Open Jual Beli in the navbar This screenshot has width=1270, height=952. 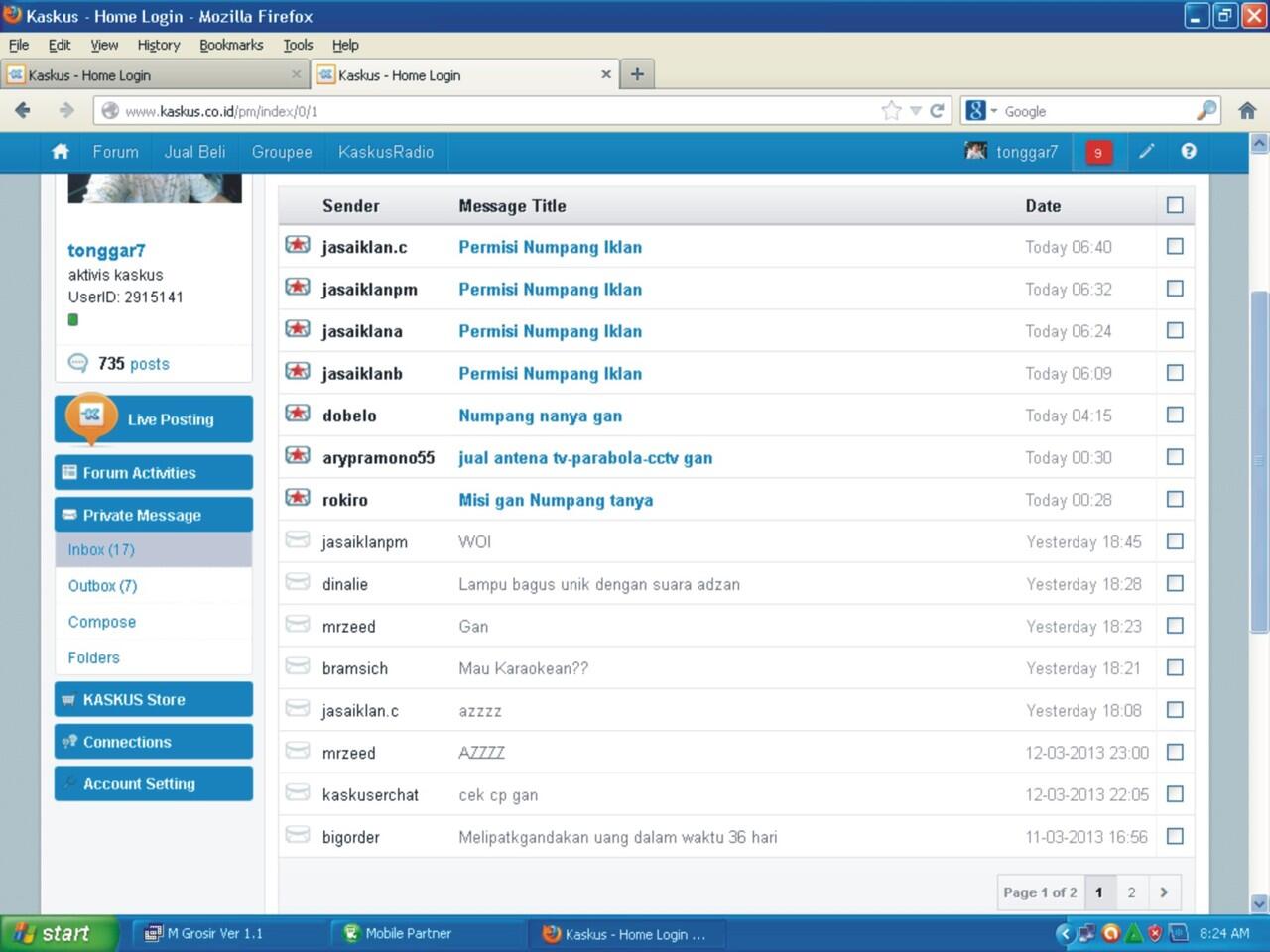[194, 152]
